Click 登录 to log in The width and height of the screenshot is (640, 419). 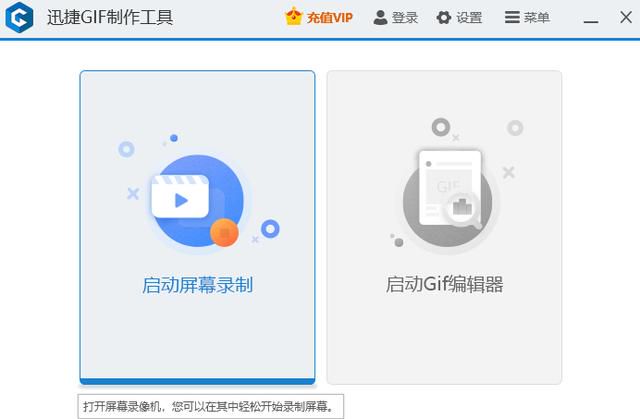pos(396,18)
